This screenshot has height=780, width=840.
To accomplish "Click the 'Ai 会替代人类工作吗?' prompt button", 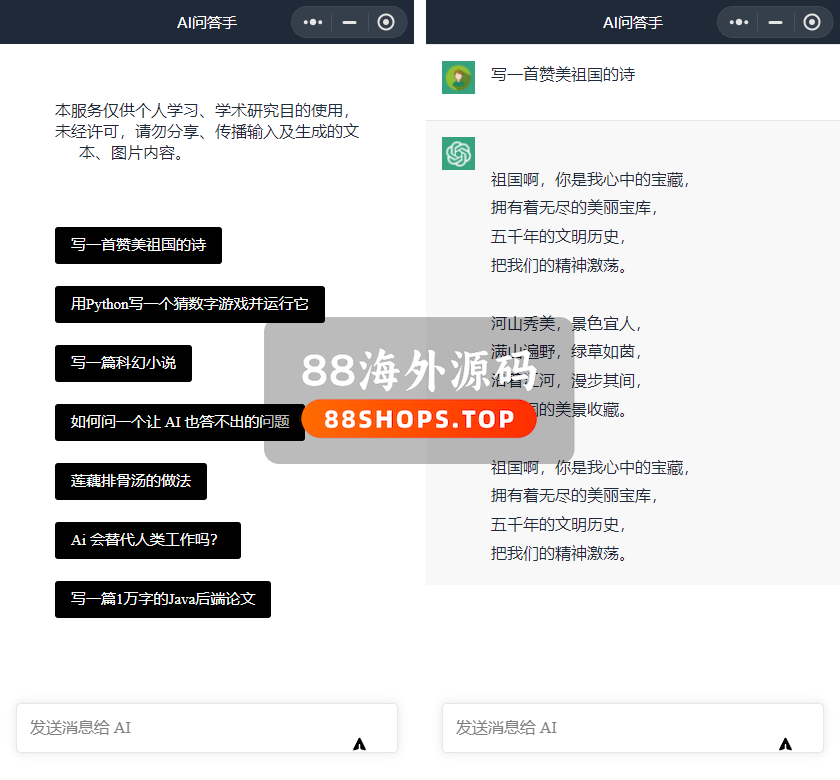I will coord(147,540).
